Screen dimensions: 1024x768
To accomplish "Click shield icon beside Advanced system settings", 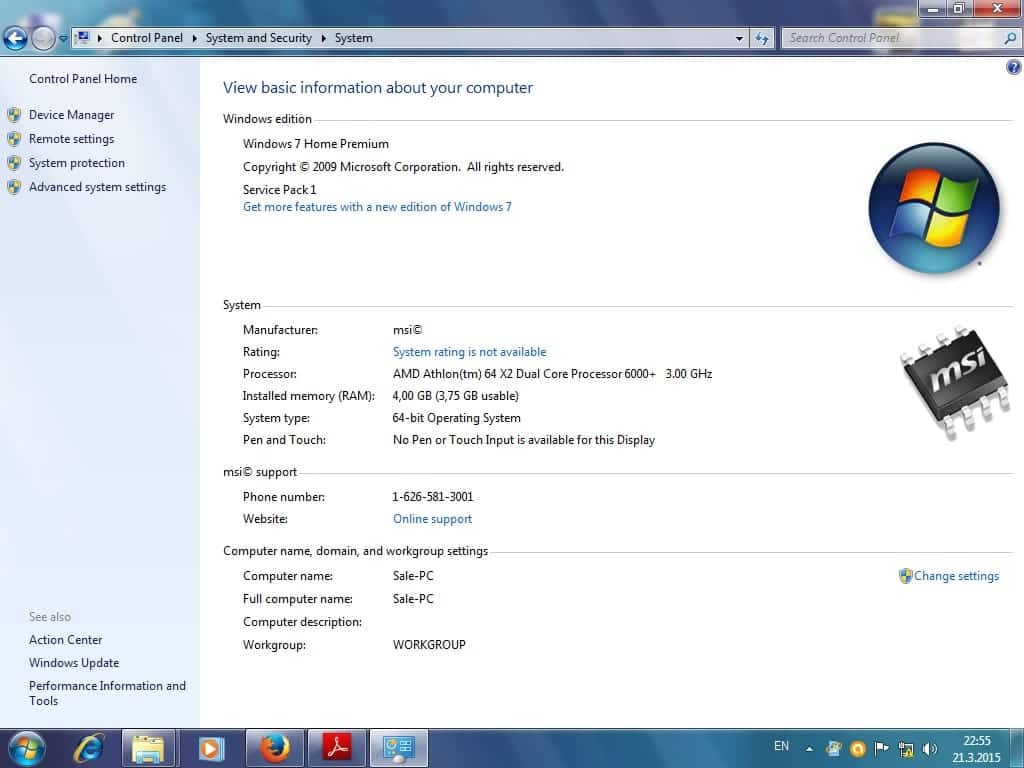I will [x=14, y=187].
